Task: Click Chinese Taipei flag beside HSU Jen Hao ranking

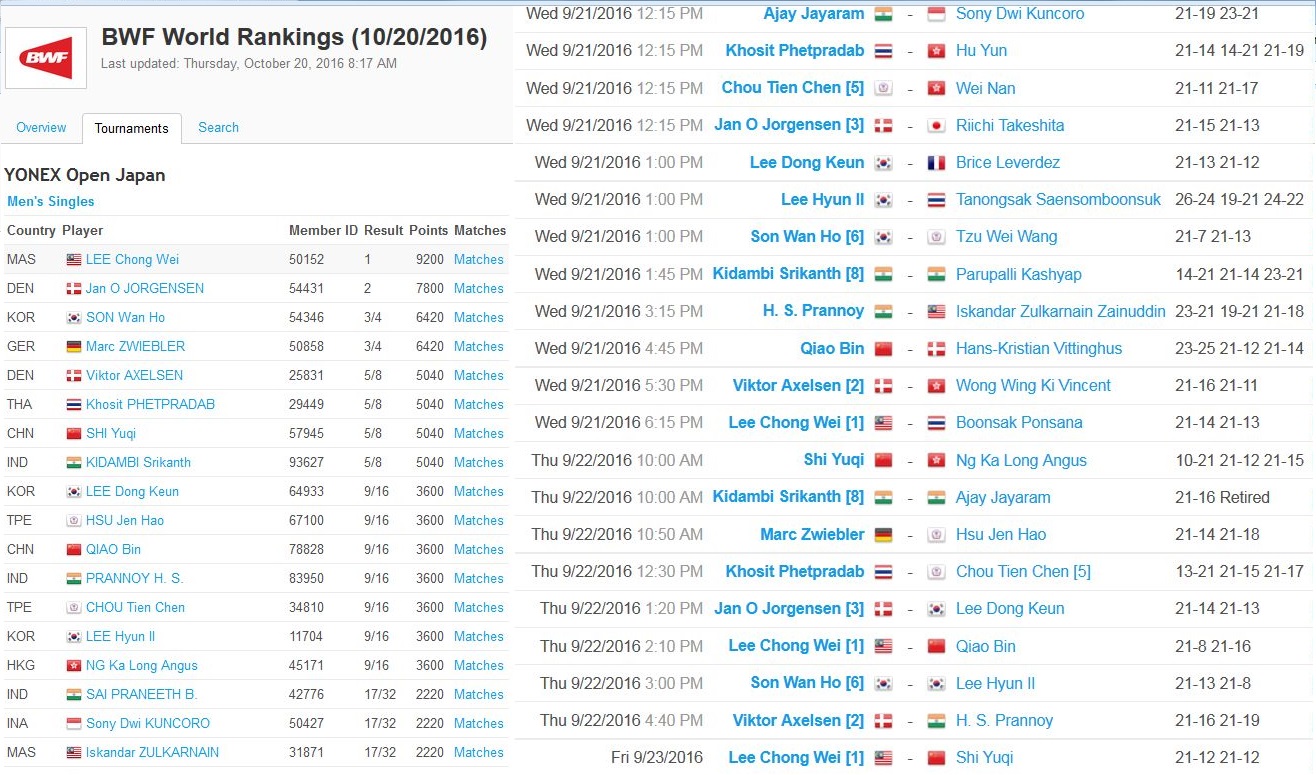Action: [x=73, y=521]
